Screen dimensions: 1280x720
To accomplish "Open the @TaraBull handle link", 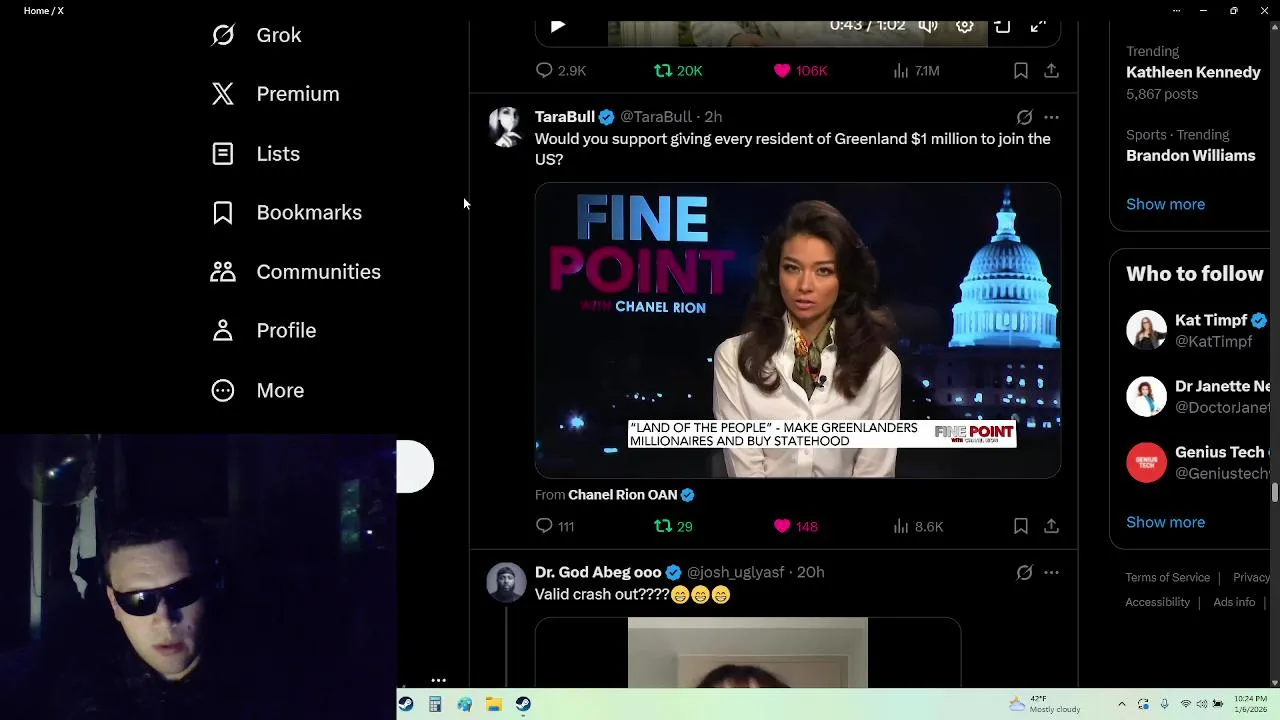I will click(656, 117).
